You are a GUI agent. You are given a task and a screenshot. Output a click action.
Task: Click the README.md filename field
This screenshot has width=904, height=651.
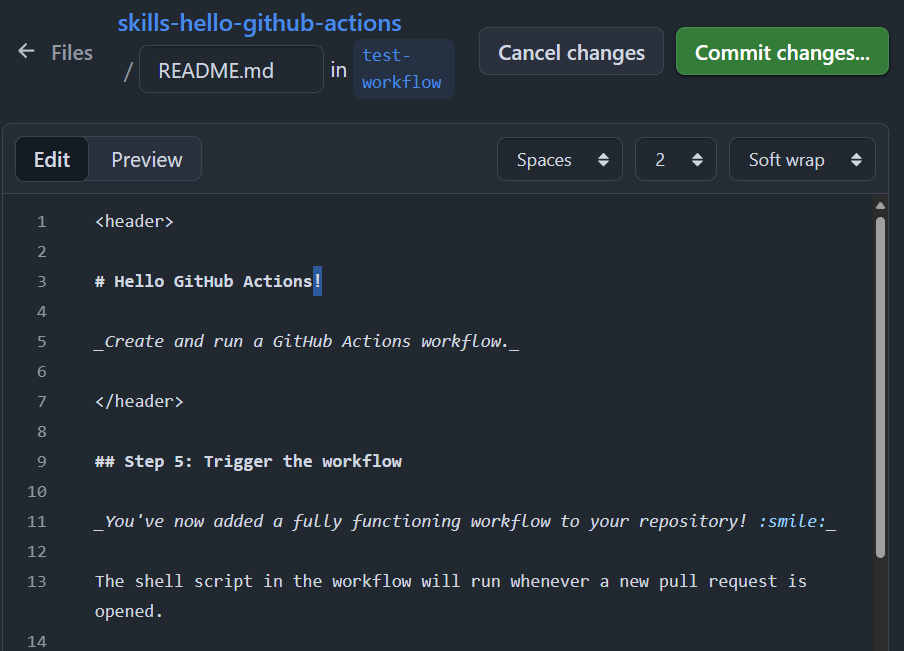pos(231,70)
